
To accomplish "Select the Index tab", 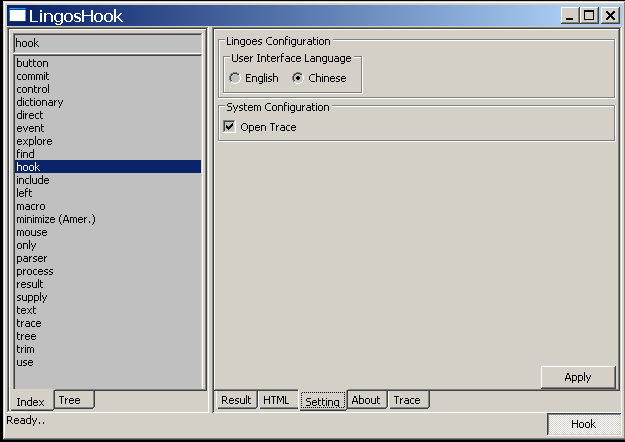I will pyautogui.click(x=31, y=401).
